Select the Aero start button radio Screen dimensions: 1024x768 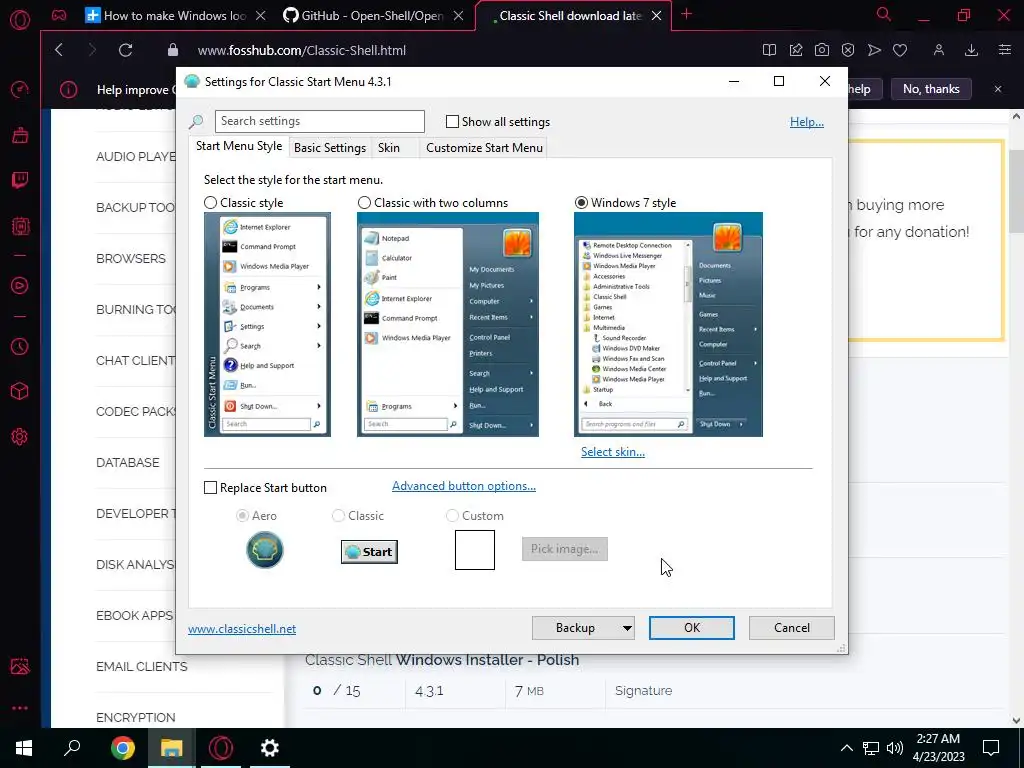tap(242, 516)
